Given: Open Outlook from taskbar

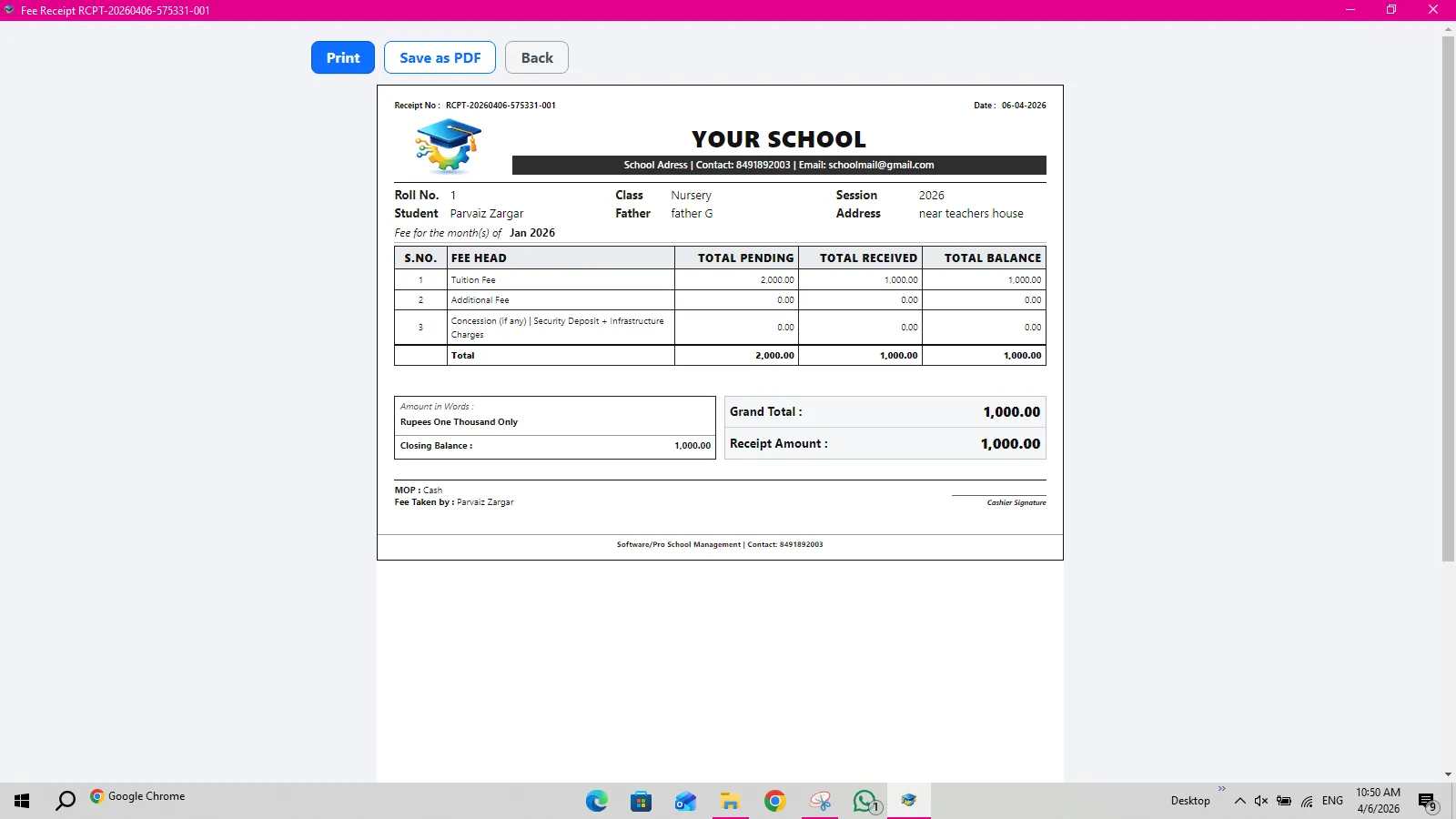Looking at the screenshot, I should 685,801.
